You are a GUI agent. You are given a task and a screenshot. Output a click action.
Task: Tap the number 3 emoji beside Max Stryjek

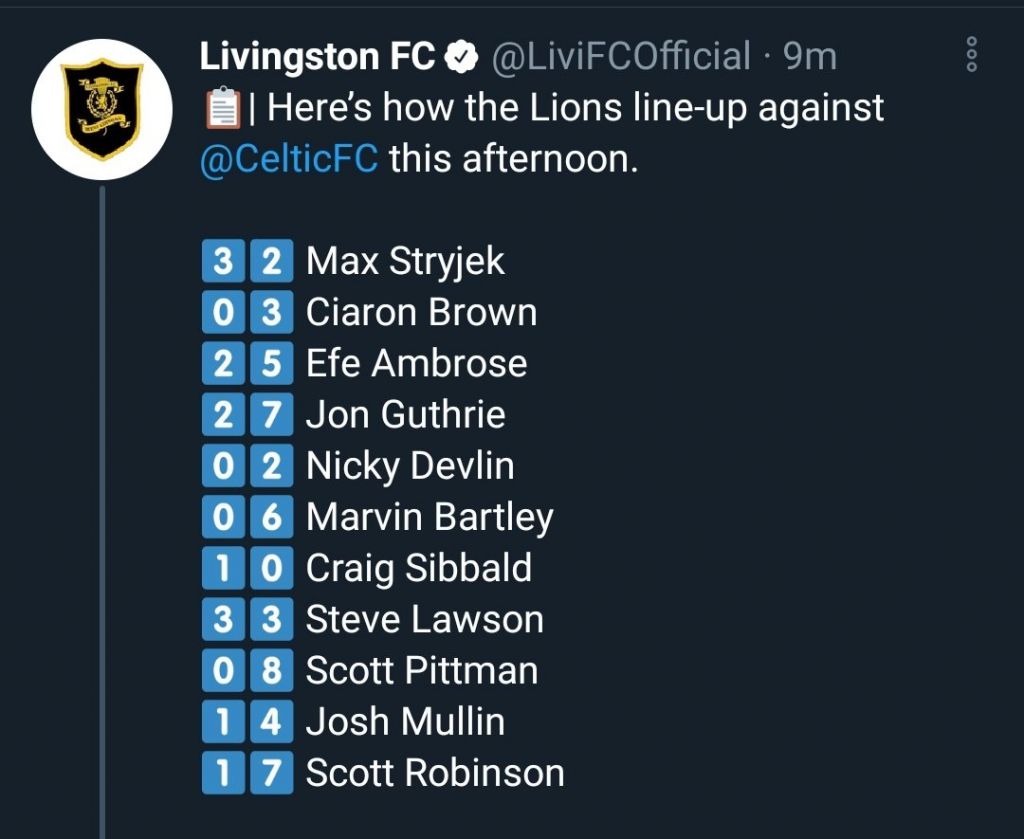tap(223, 262)
